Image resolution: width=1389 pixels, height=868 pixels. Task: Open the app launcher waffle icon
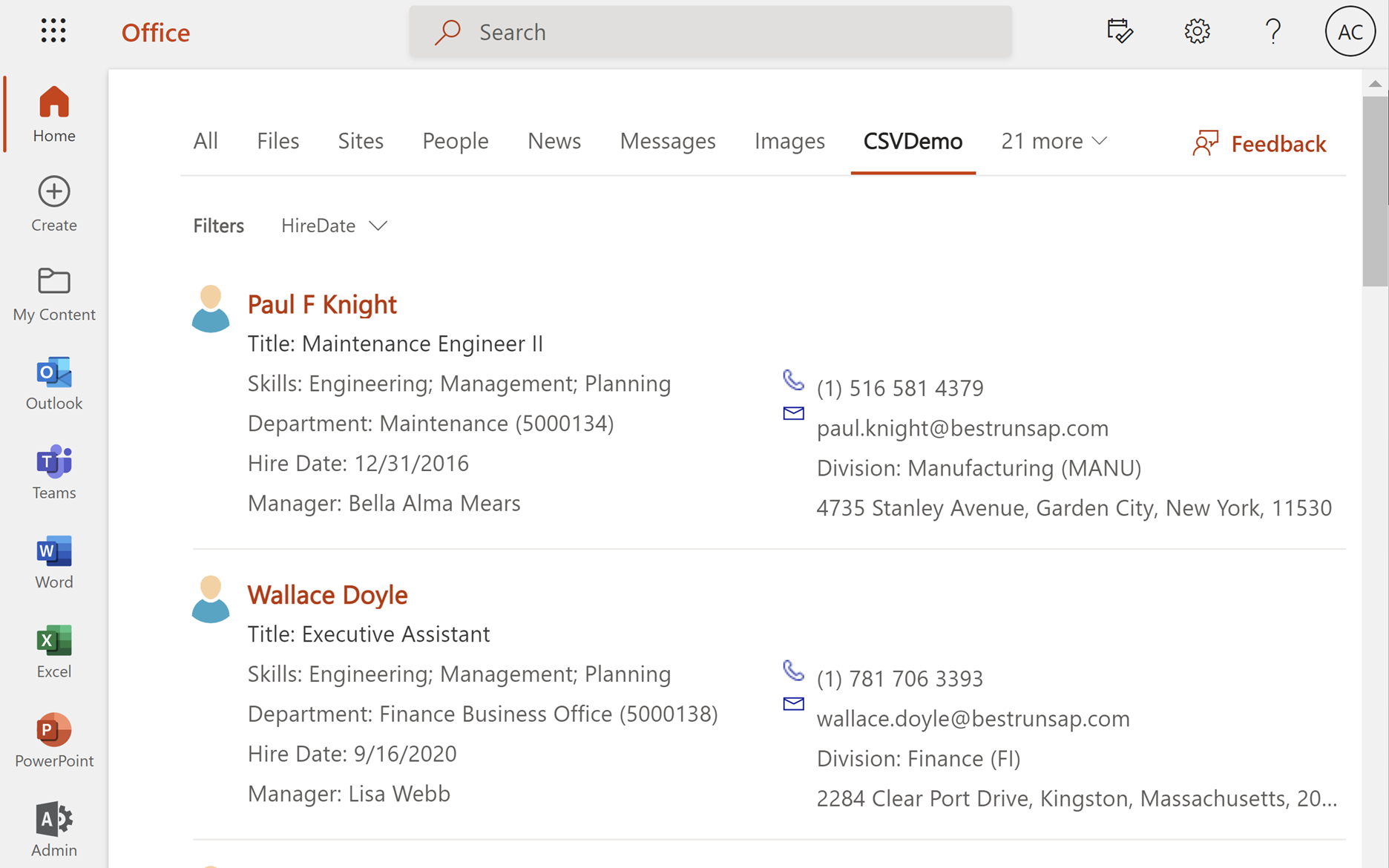53,31
